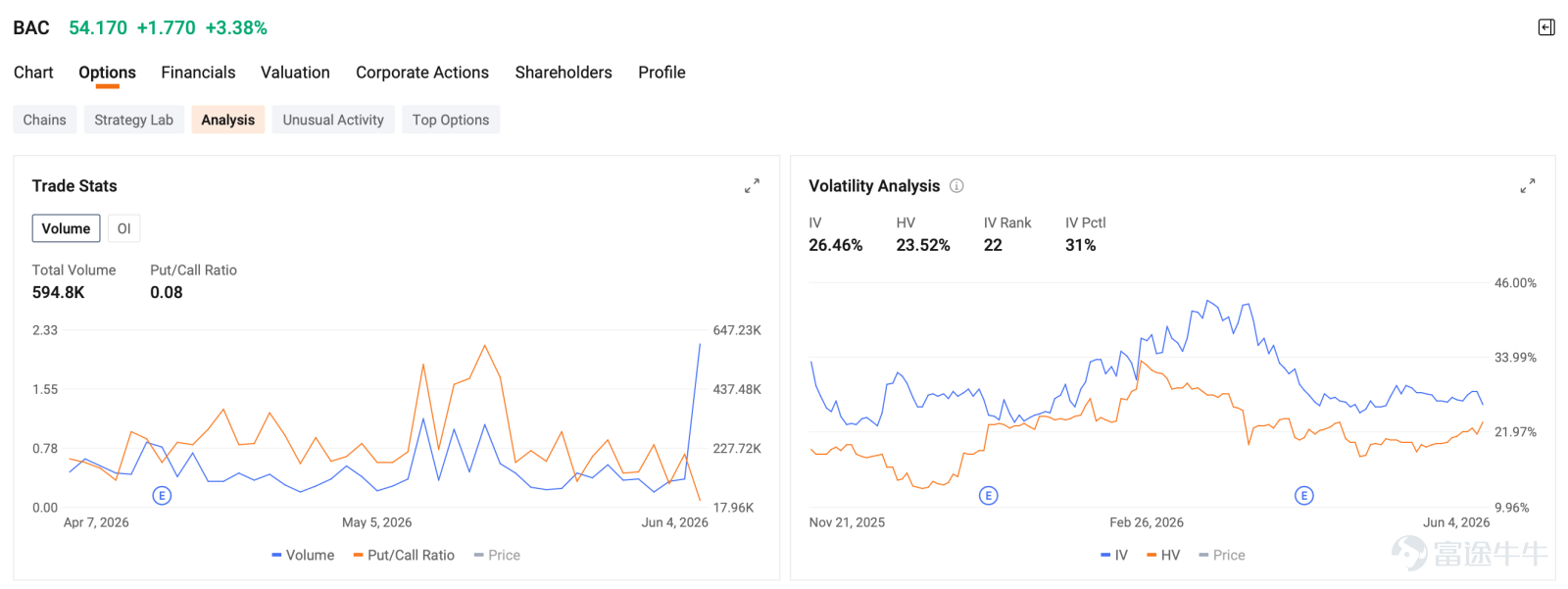Open the Unusual Activity sub-tab

coord(333,120)
